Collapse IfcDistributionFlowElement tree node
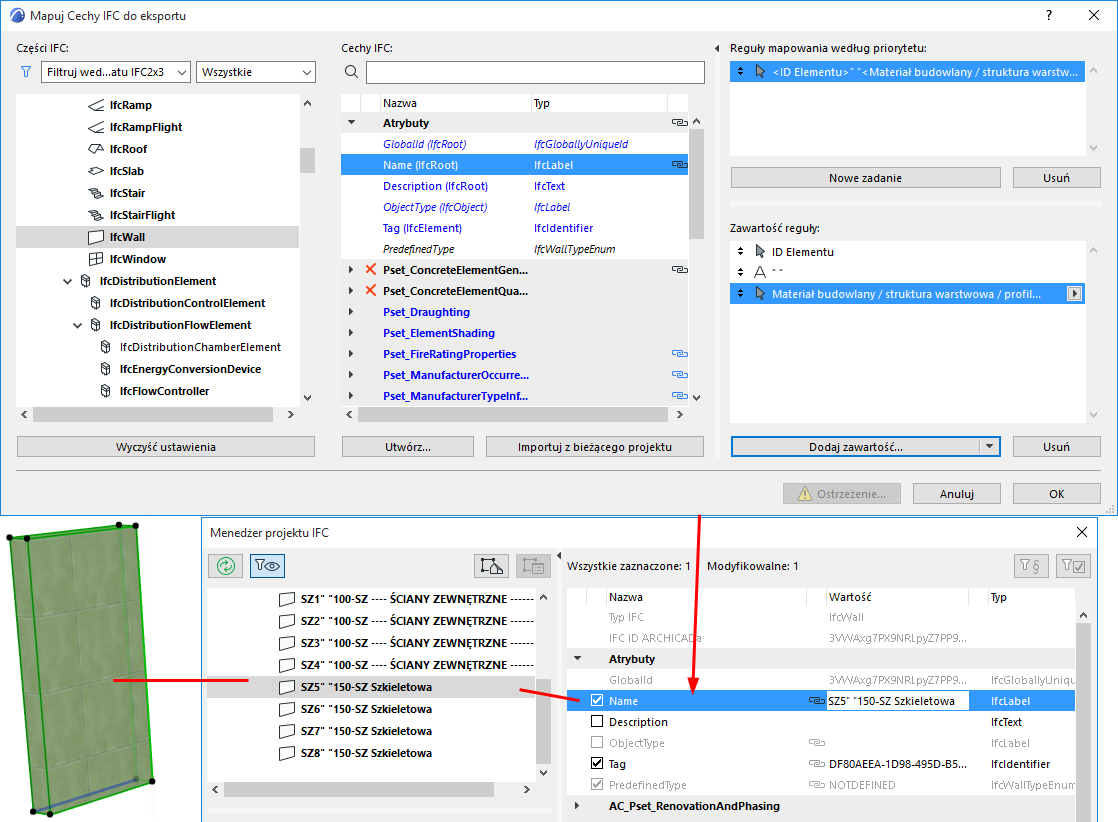 tap(78, 325)
